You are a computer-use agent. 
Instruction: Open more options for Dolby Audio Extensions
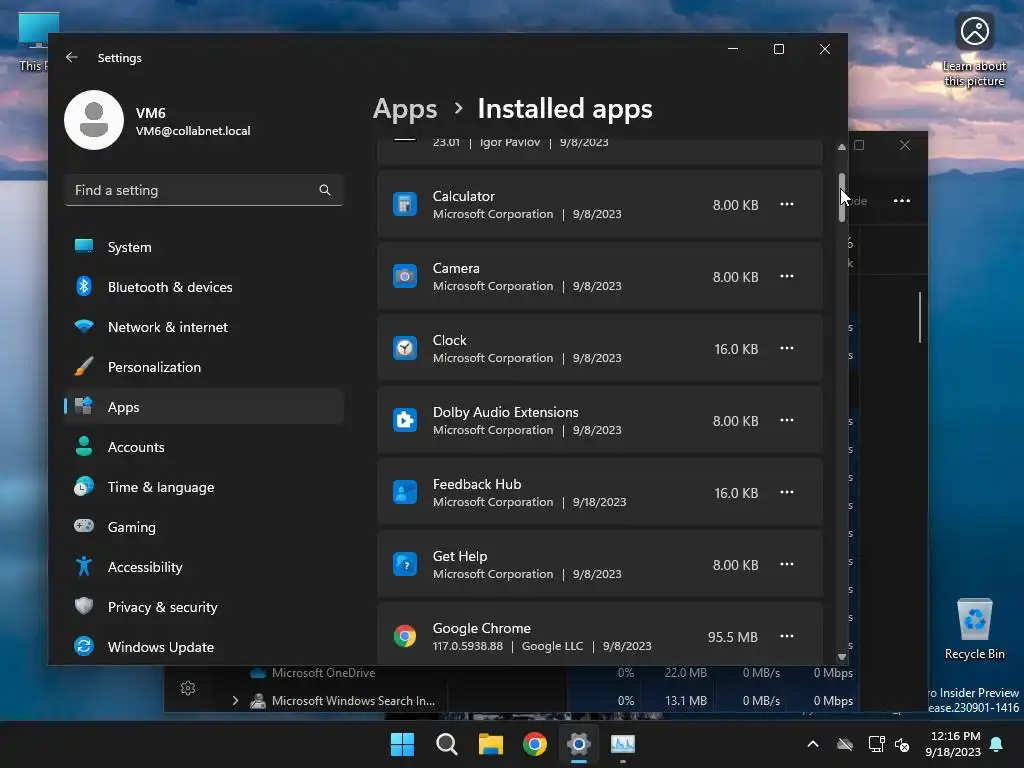787,420
